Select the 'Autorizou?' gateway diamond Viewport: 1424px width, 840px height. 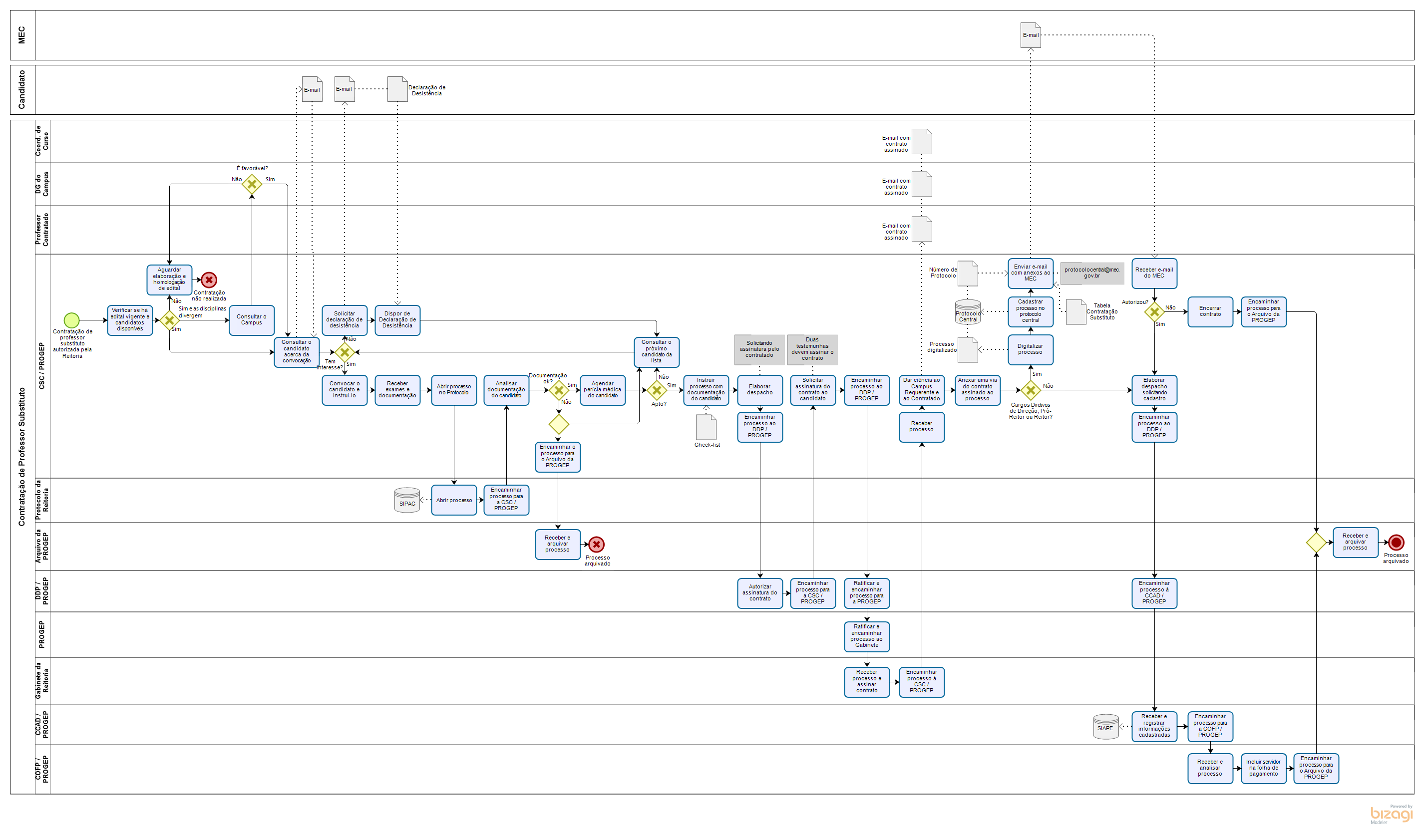point(1154,312)
